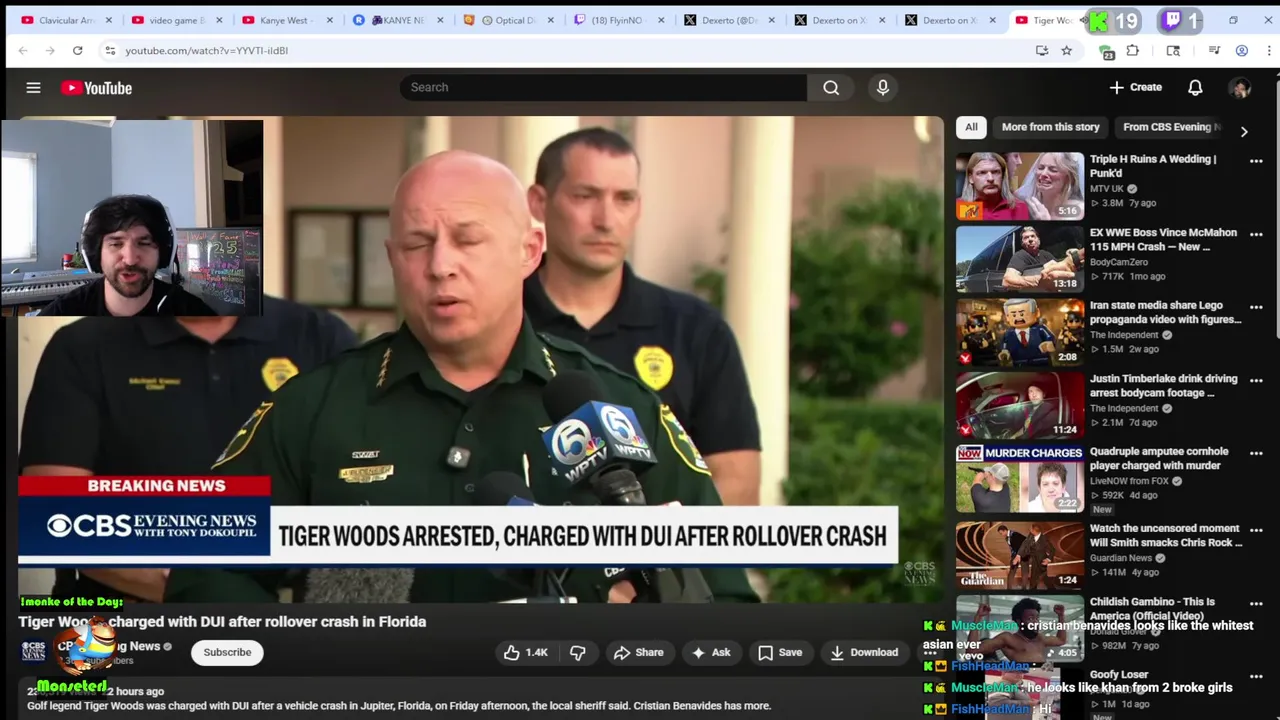The image size is (1280, 720).
Task: Select the More from this story chip
Action: point(1050,127)
